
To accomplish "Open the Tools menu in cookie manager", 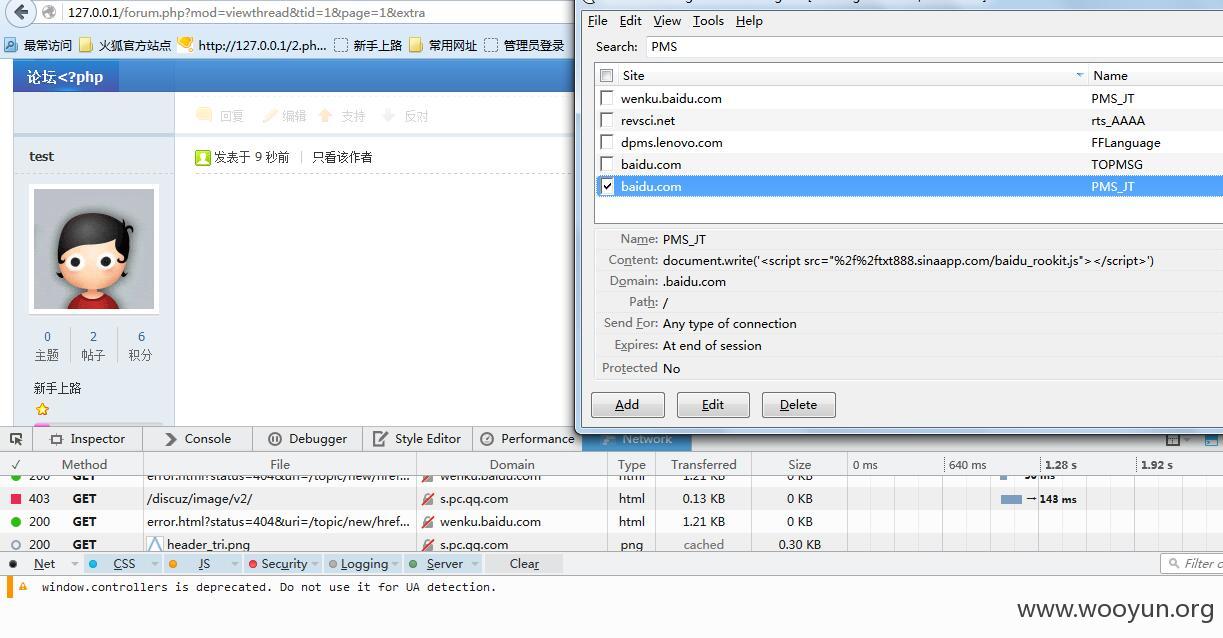I will tap(708, 20).
